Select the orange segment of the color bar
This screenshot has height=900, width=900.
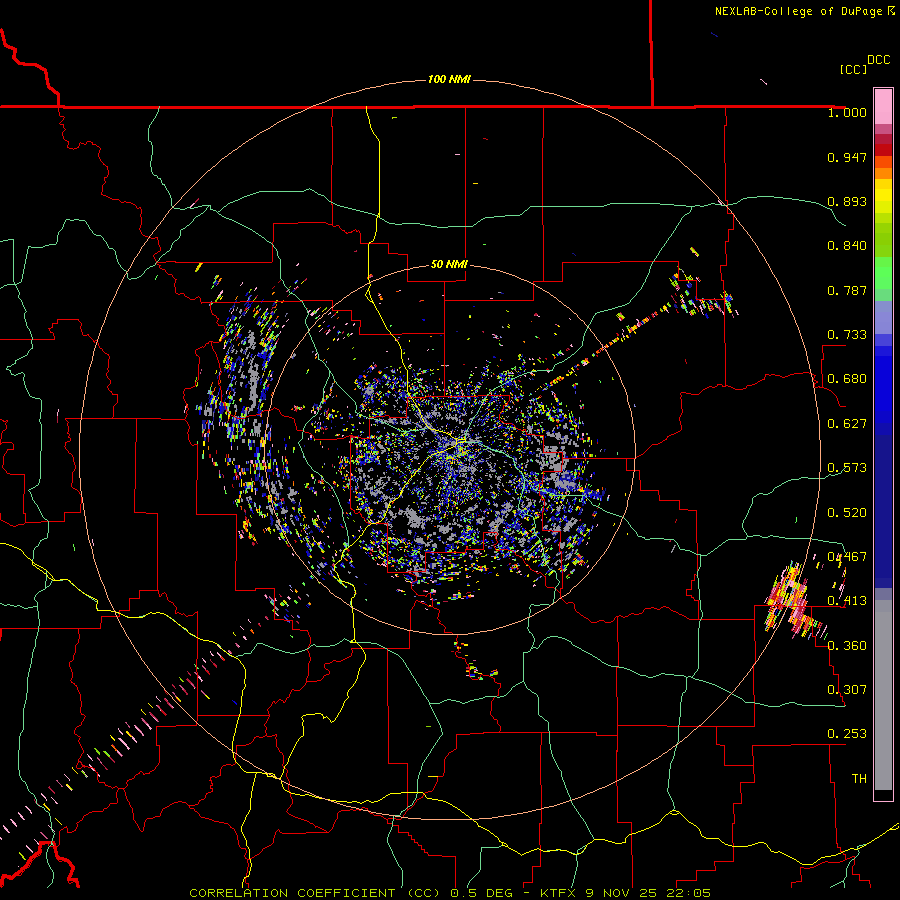pos(883,173)
